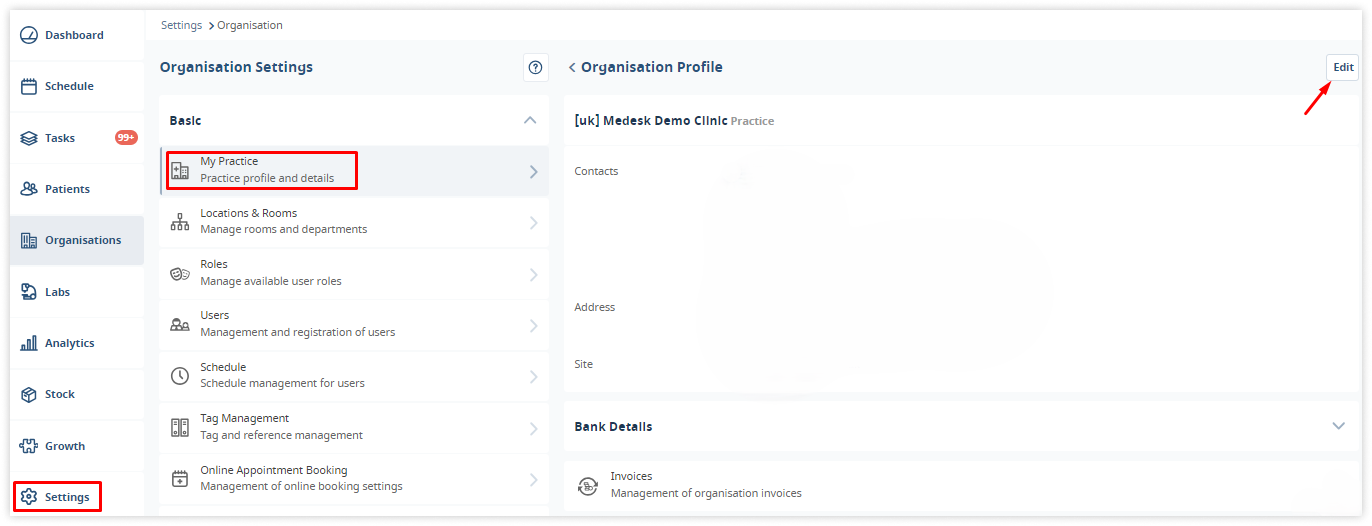Click the My Practice hospital icon
The width and height of the screenshot is (1372, 526).
coord(180,171)
